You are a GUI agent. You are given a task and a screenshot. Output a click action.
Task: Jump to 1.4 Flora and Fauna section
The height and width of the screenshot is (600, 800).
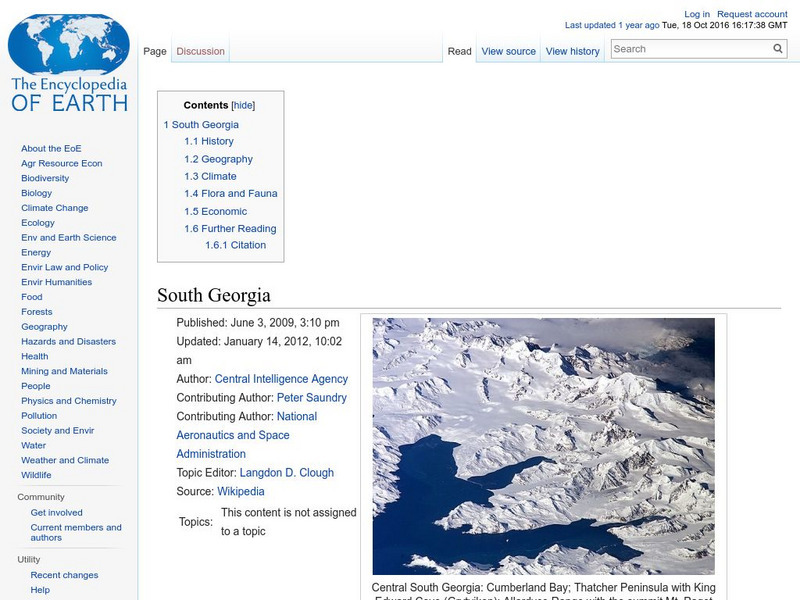[x=231, y=193]
